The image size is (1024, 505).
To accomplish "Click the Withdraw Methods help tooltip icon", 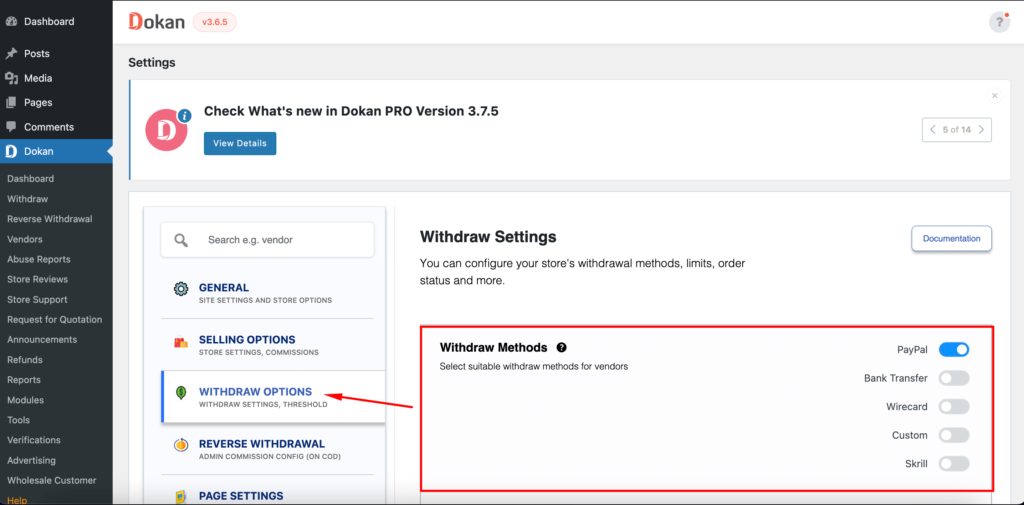I will 562,348.
